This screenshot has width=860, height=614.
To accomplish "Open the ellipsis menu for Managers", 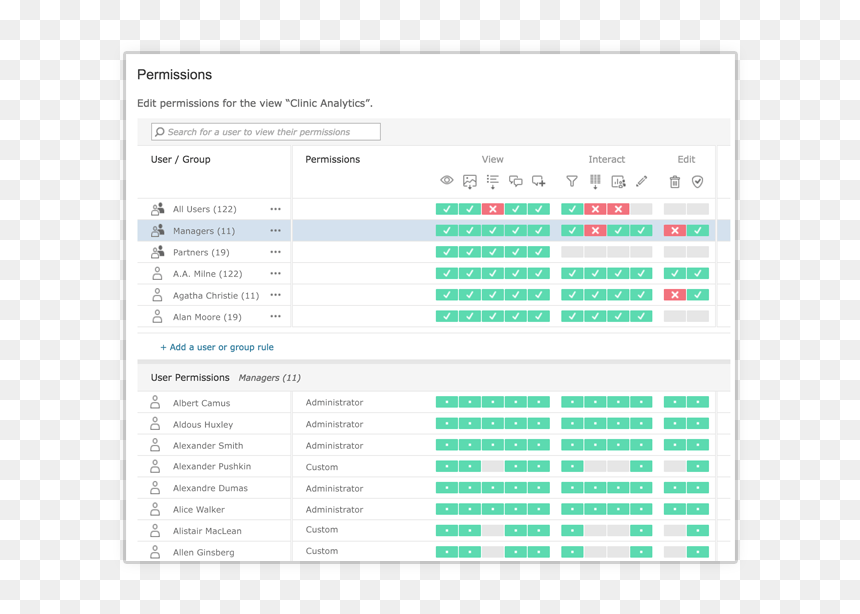I will click(x=275, y=230).
